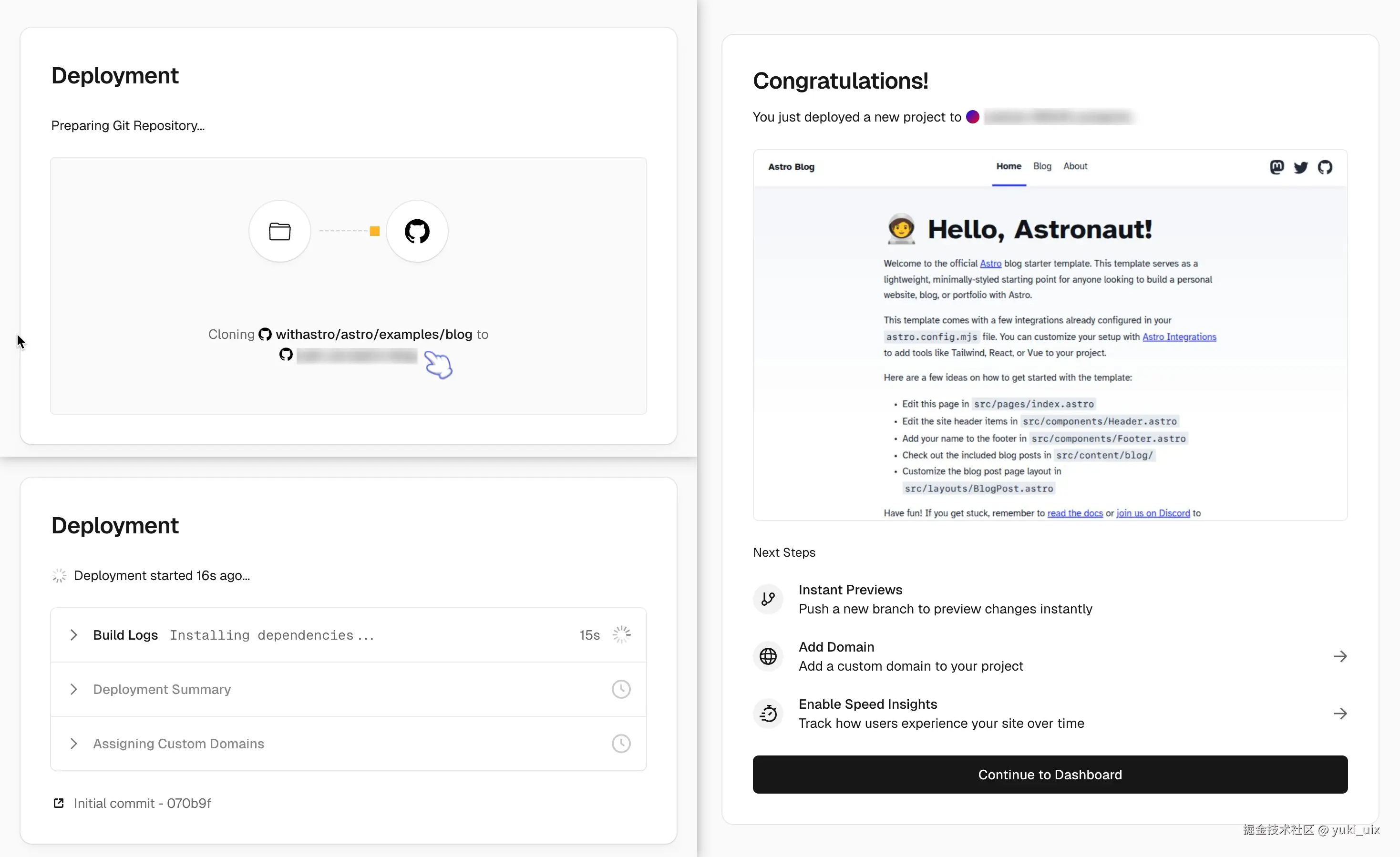
Task: Select the Add Domain next step
Action: [x=1050, y=656]
